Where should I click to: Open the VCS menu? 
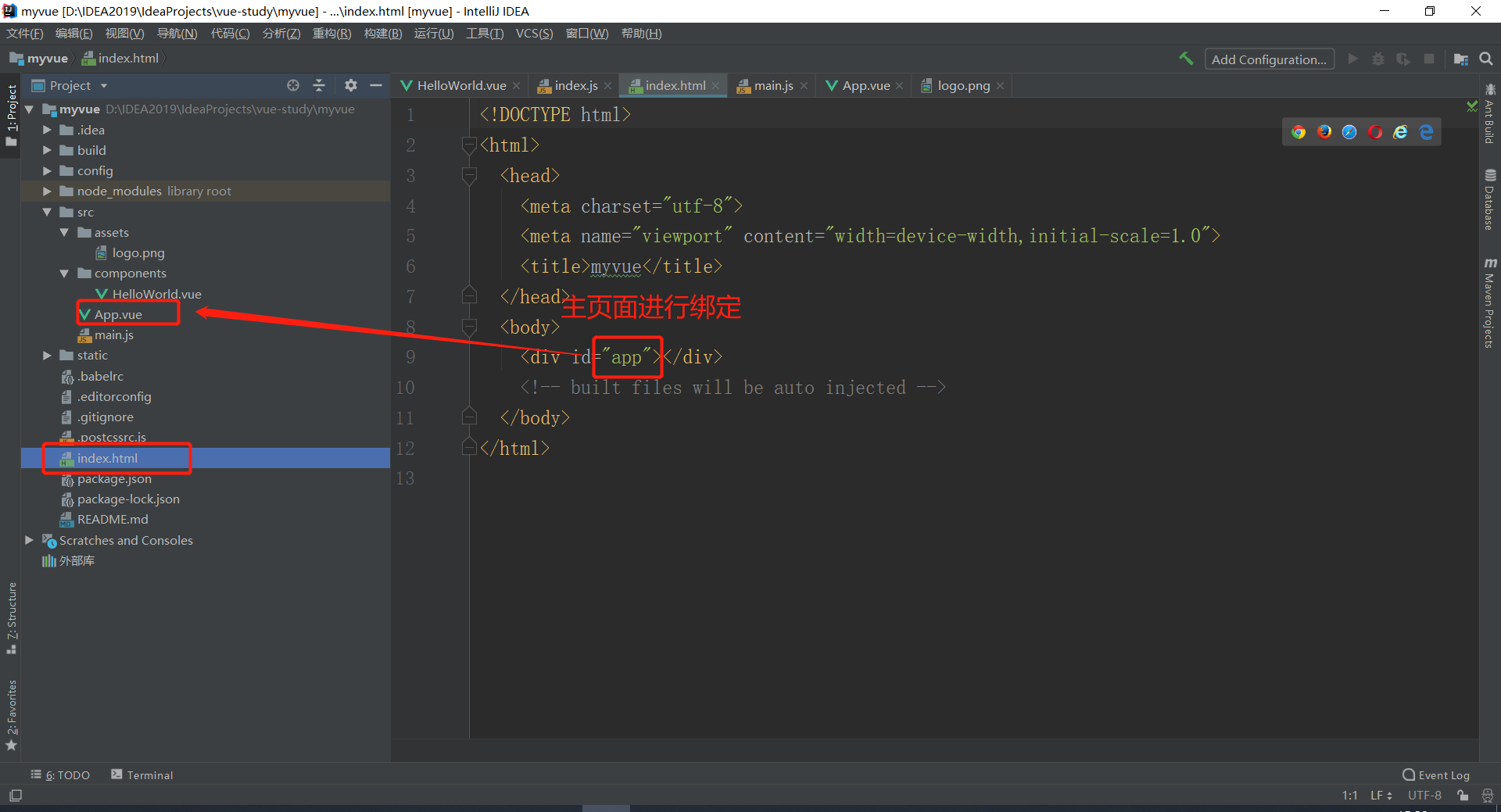click(534, 34)
